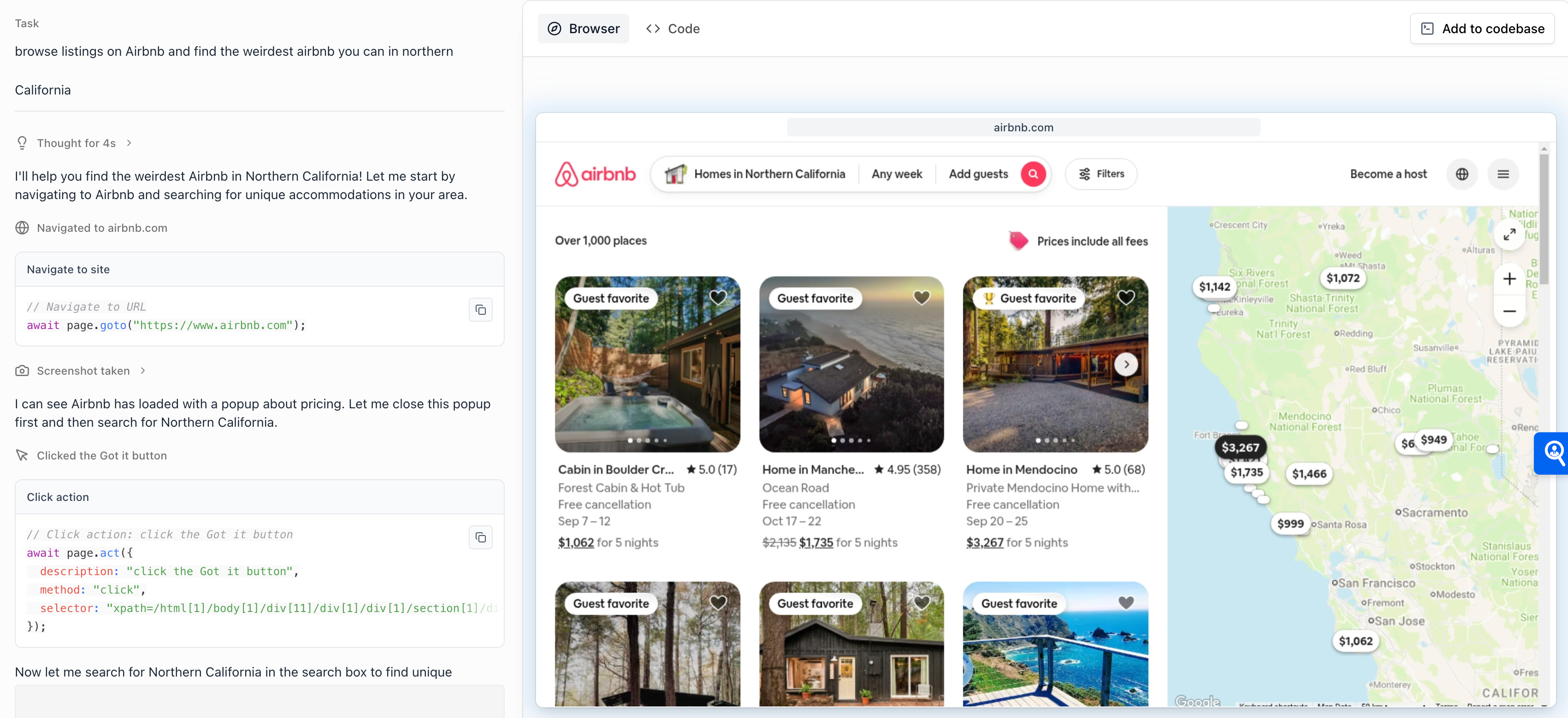Zoom out on the map
Screen dimensions: 1568x718
click(x=1509, y=312)
